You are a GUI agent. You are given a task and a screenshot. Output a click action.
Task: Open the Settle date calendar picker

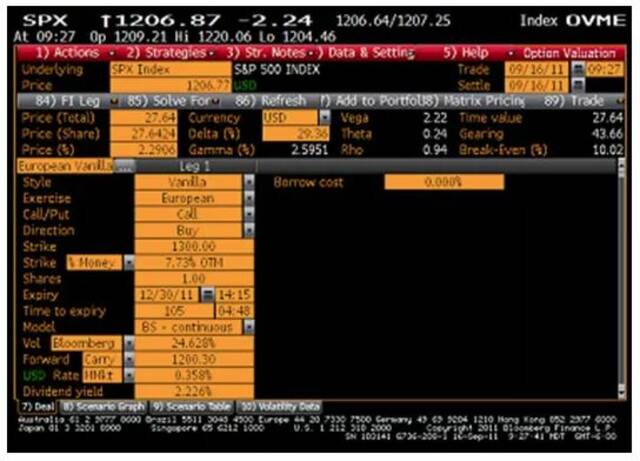[x=577, y=85]
